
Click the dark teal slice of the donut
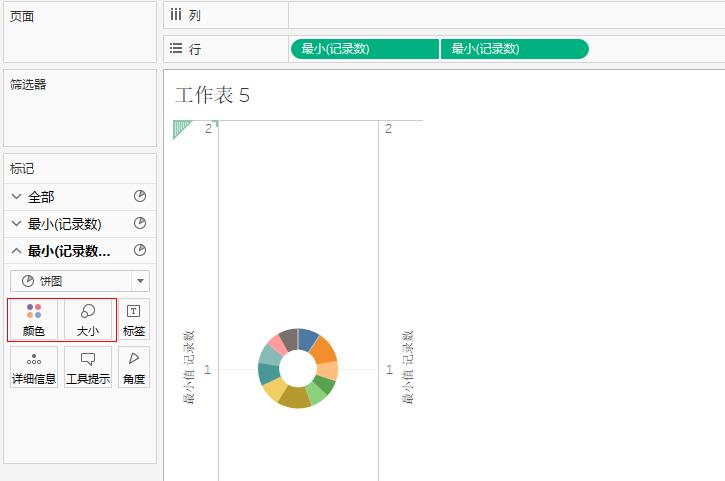(x=268, y=373)
